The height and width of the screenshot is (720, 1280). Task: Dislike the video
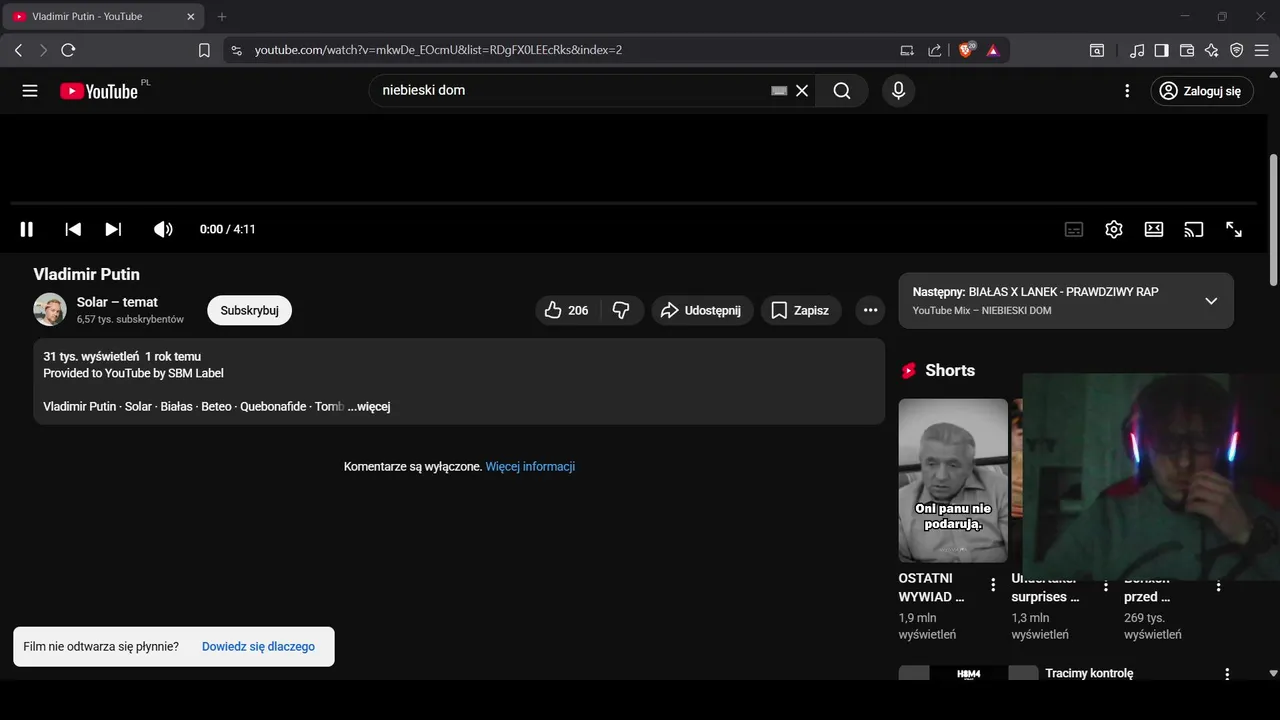pyautogui.click(x=621, y=310)
